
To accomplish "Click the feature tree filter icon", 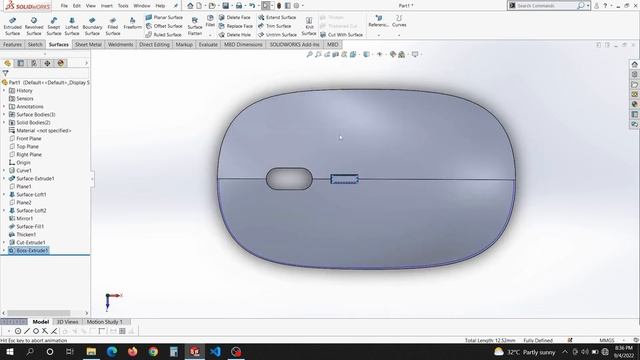I will (5, 73).
